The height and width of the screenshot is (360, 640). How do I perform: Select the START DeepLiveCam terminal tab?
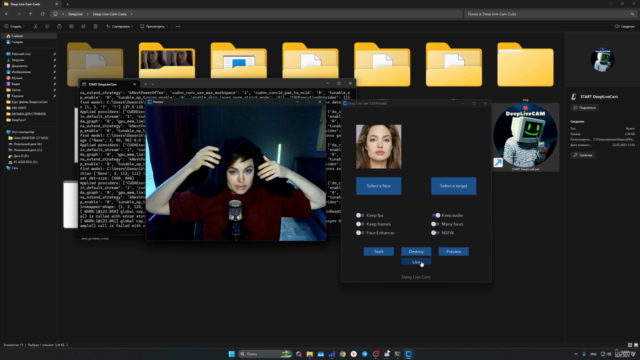(x=108, y=84)
